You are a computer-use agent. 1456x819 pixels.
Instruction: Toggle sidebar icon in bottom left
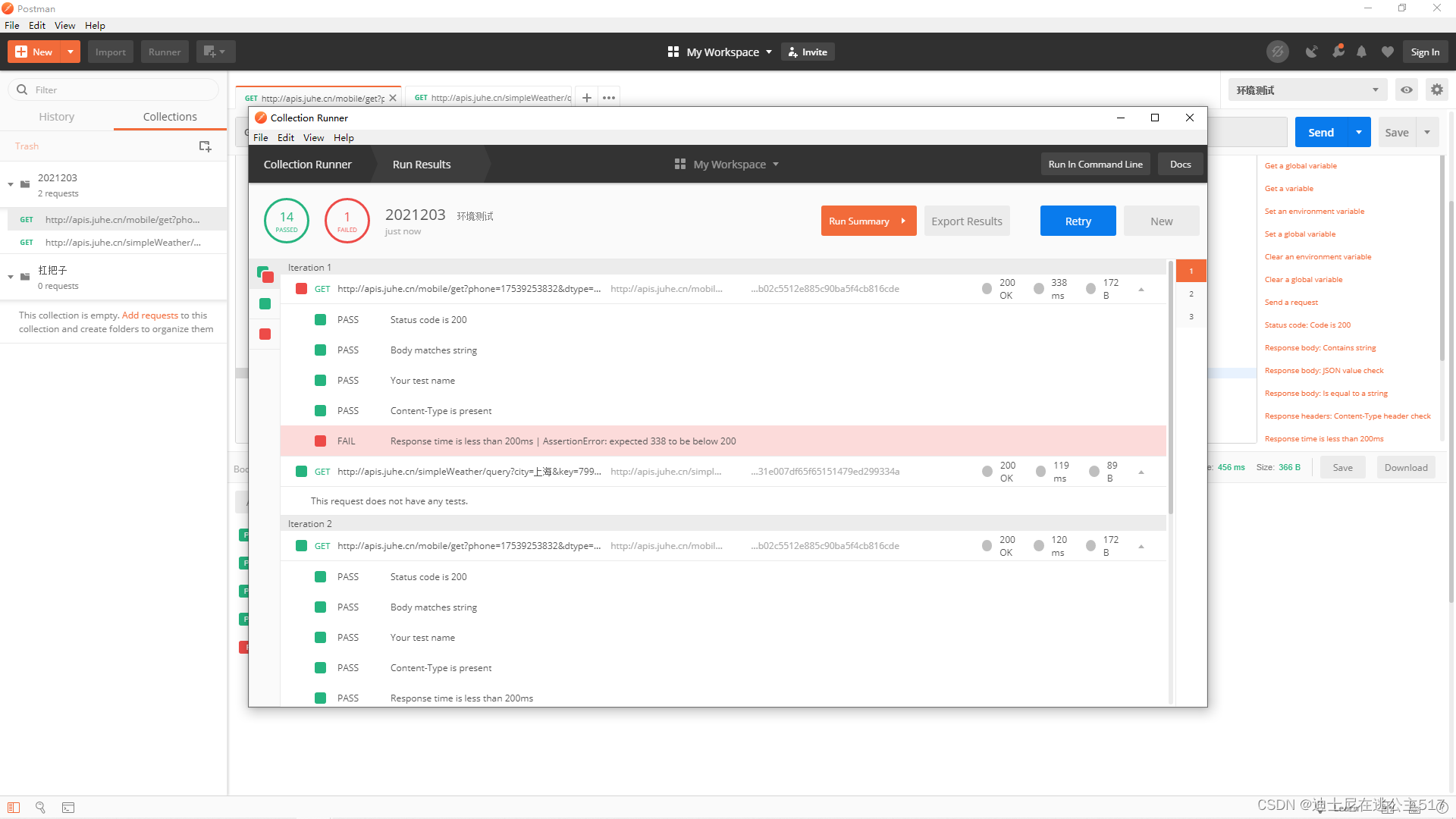pos(14,808)
